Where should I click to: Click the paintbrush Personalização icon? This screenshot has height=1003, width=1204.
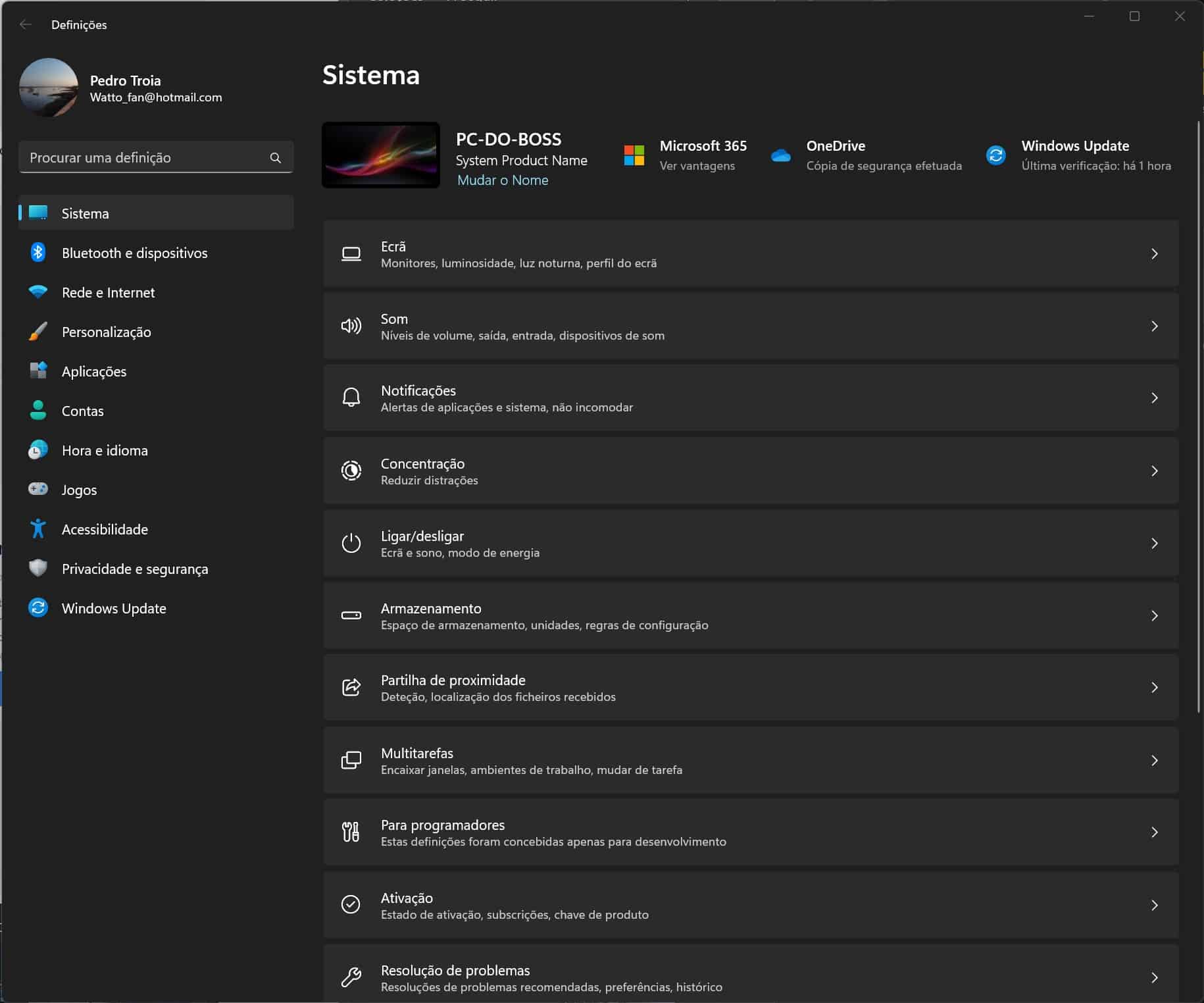point(38,332)
